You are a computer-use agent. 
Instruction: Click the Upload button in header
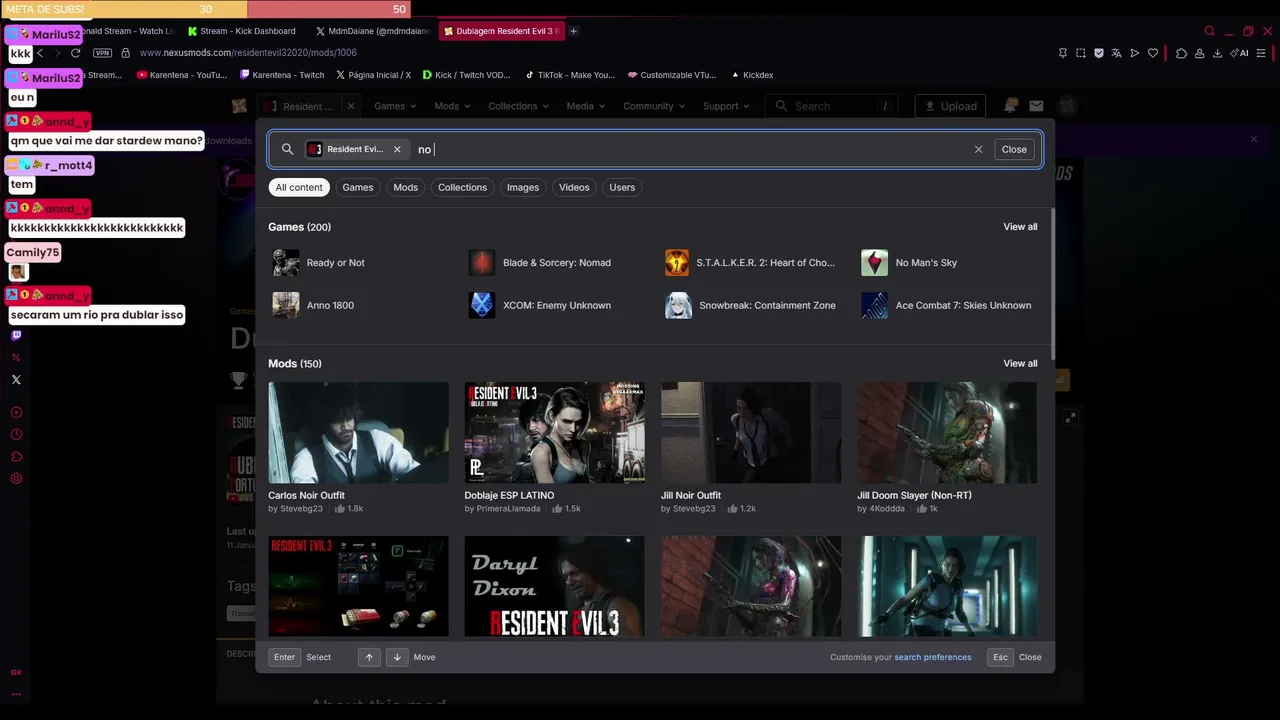(x=951, y=106)
